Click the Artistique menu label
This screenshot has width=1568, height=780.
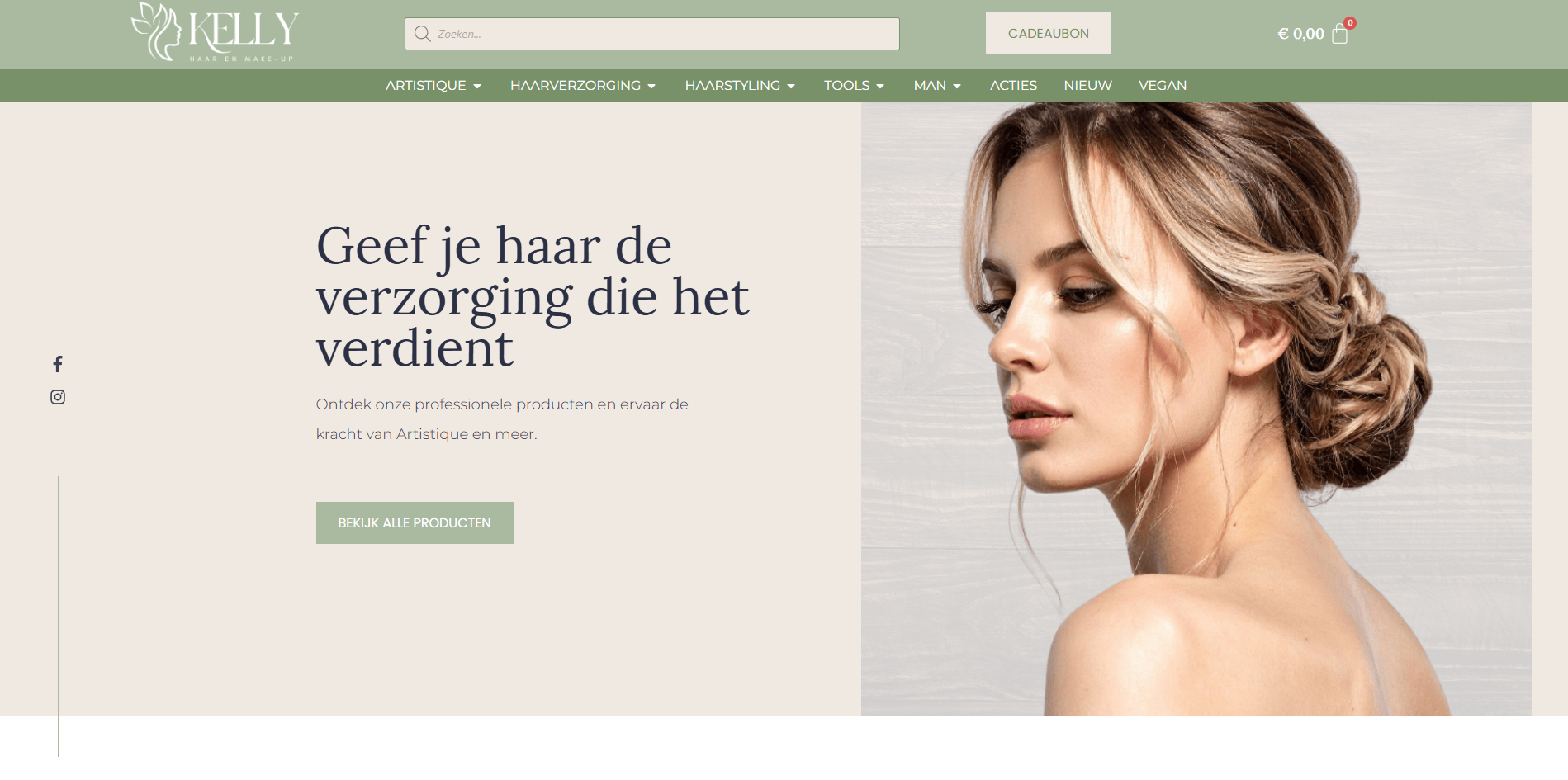pyautogui.click(x=425, y=86)
